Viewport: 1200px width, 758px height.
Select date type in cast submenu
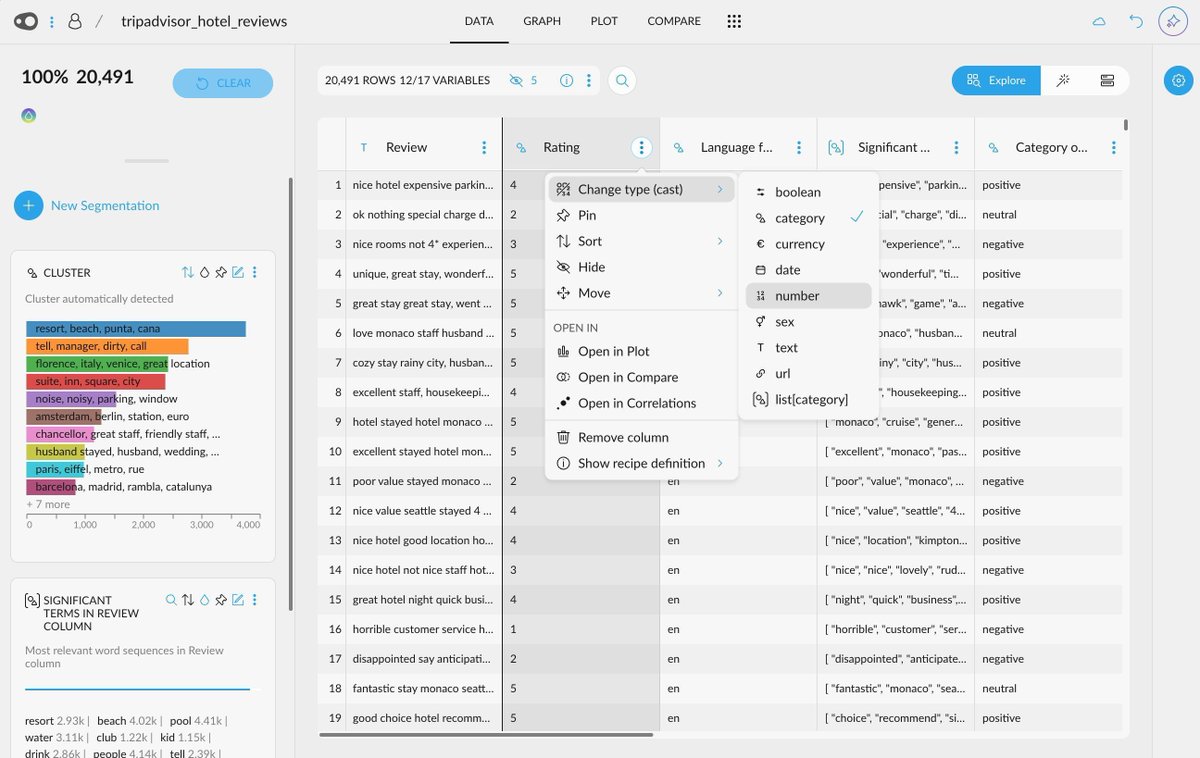tap(809, 270)
